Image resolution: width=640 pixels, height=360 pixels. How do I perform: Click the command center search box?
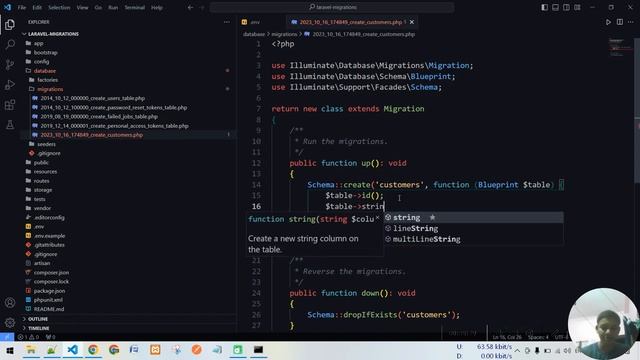point(332,7)
